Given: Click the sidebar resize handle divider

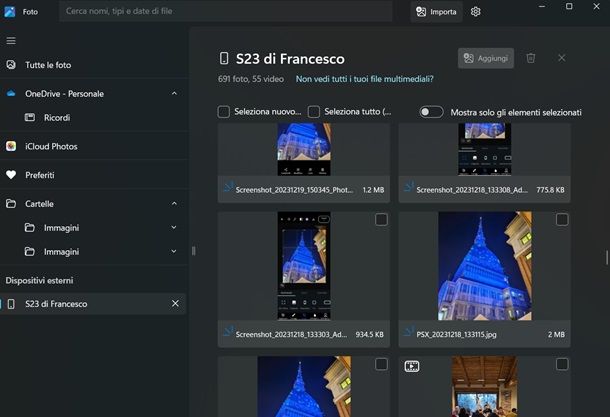Looking at the screenshot, I should tap(193, 251).
